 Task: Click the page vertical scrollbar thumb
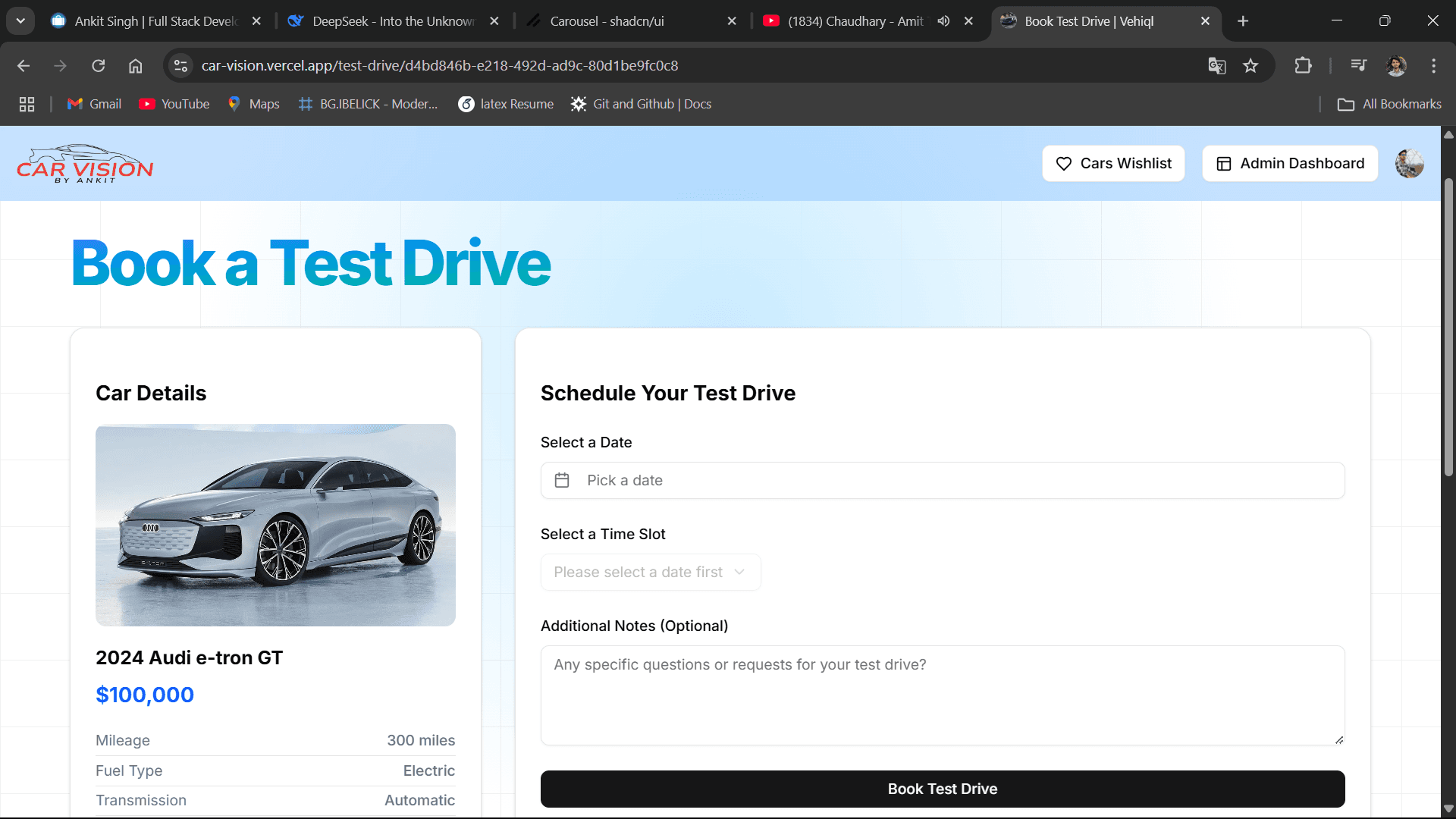coord(1448,326)
